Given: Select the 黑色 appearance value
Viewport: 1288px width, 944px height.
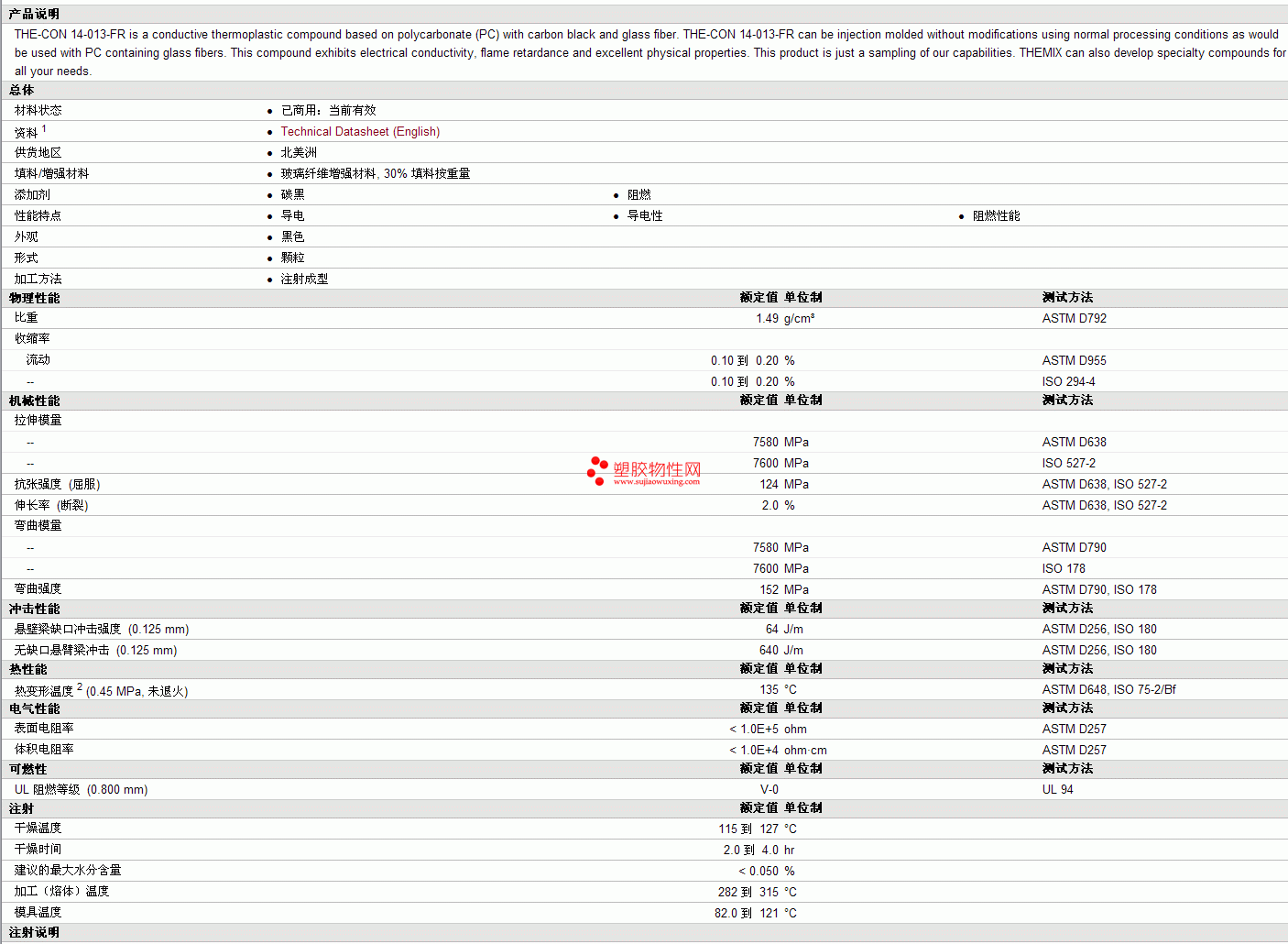Looking at the screenshot, I should click(x=292, y=236).
